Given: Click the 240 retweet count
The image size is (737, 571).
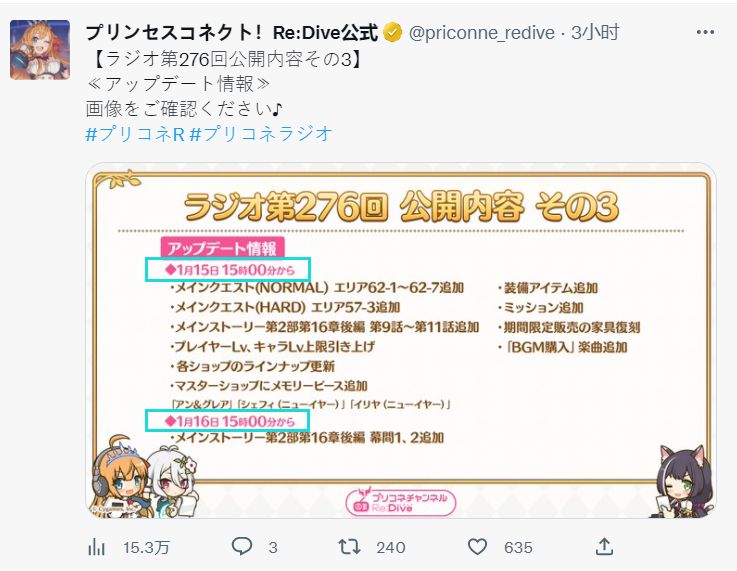Looking at the screenshot, I should pyautogui.click(x=391, y=548).
